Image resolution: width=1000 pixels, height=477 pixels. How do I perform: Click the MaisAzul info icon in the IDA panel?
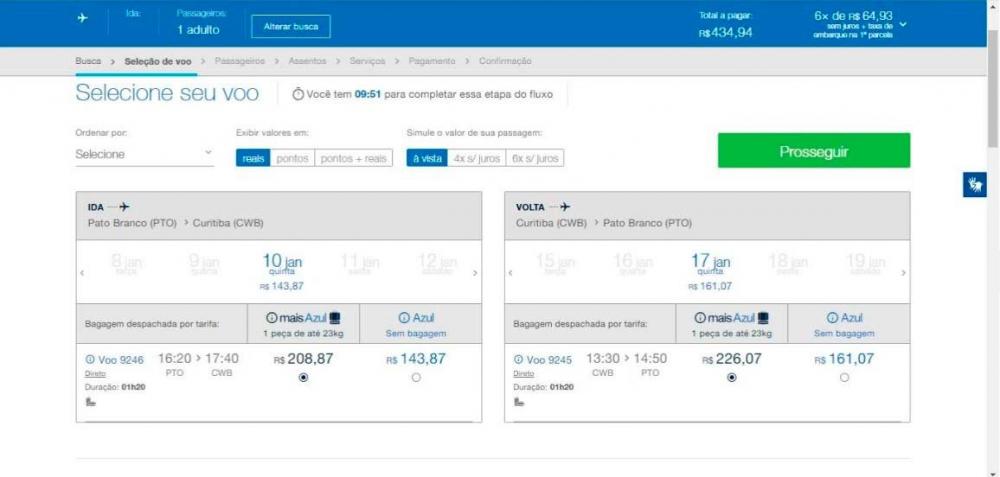(284, 317)
